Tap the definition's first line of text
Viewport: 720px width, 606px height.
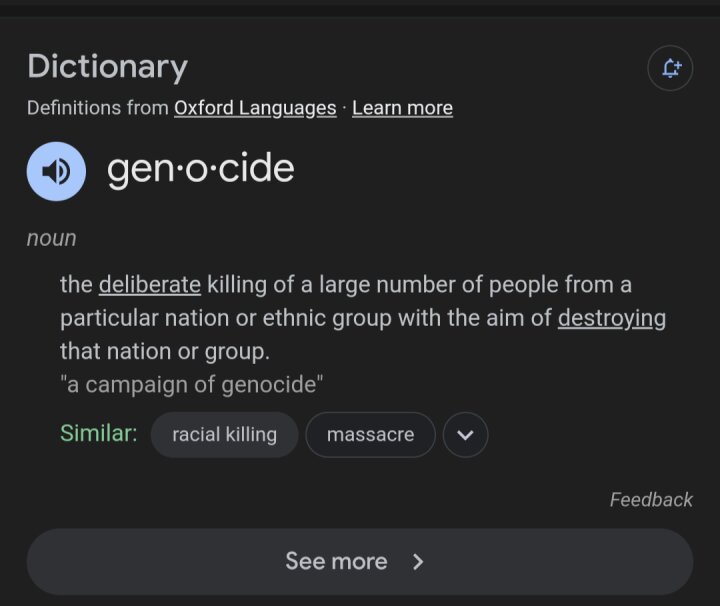(x=346, y=284)
